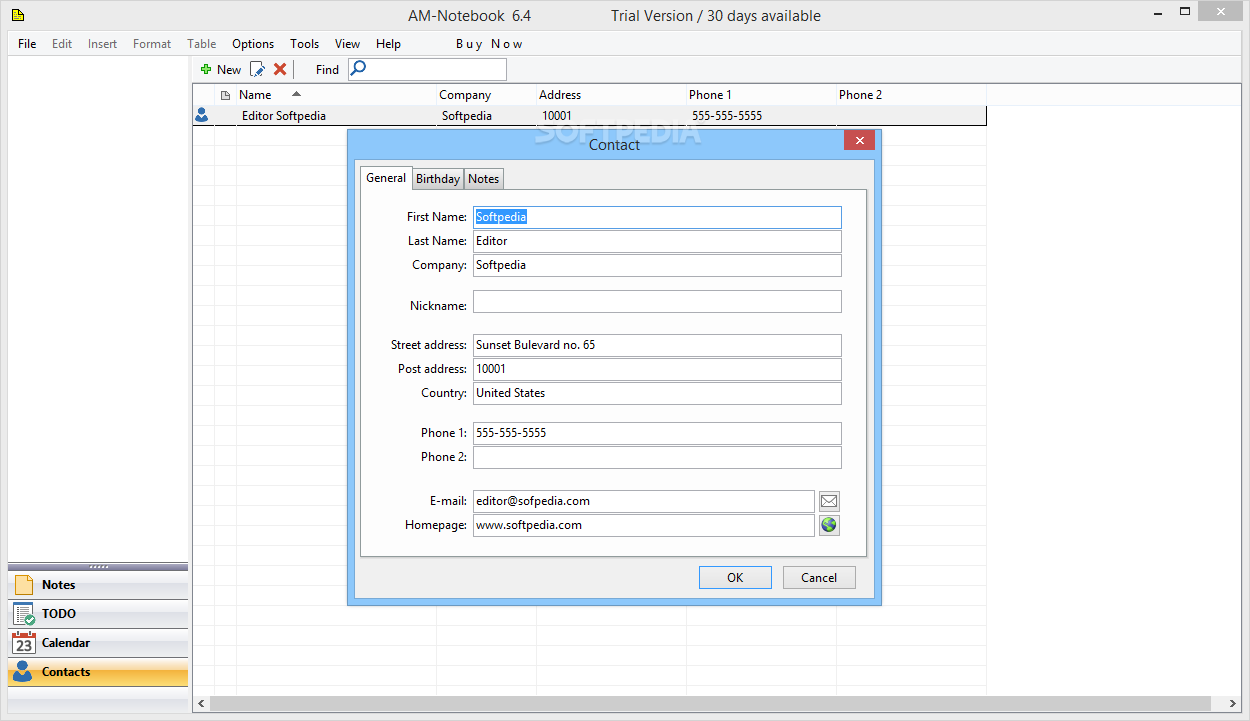
Task: Click the Country field
Action: pos(657,393)
